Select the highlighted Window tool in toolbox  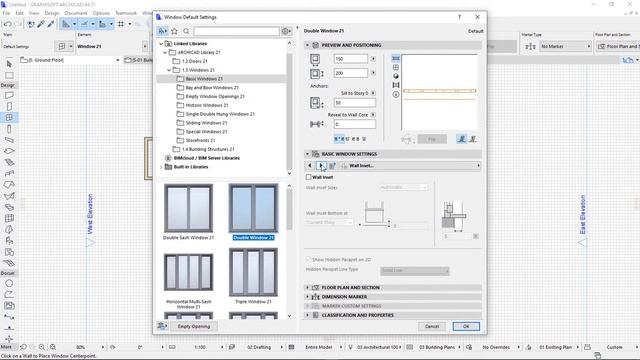coord(9,118)
